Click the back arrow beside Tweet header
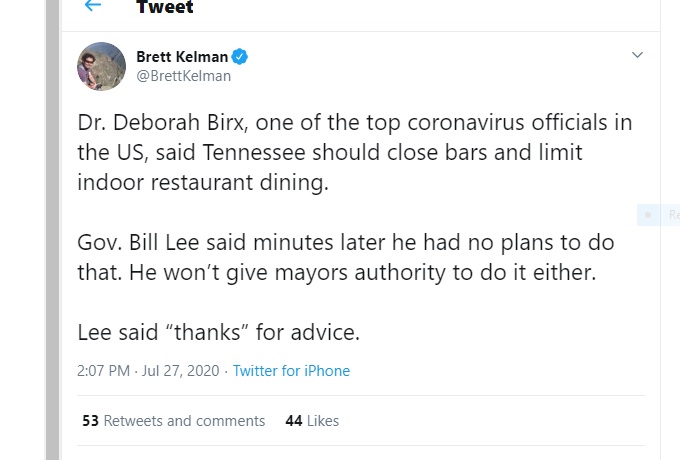Viewport: 680px width, 460px height. pyautogui.click(x=93, y=6)
